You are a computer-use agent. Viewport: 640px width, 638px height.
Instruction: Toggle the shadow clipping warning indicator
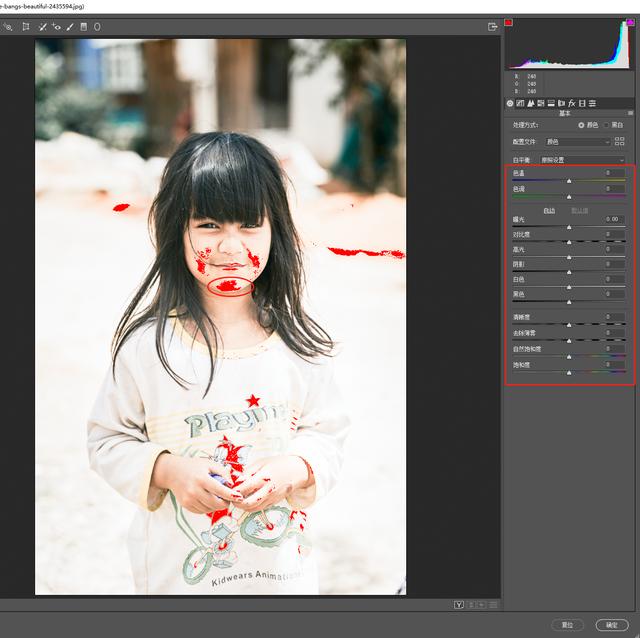pyautogui.click(x=509, y=22)
